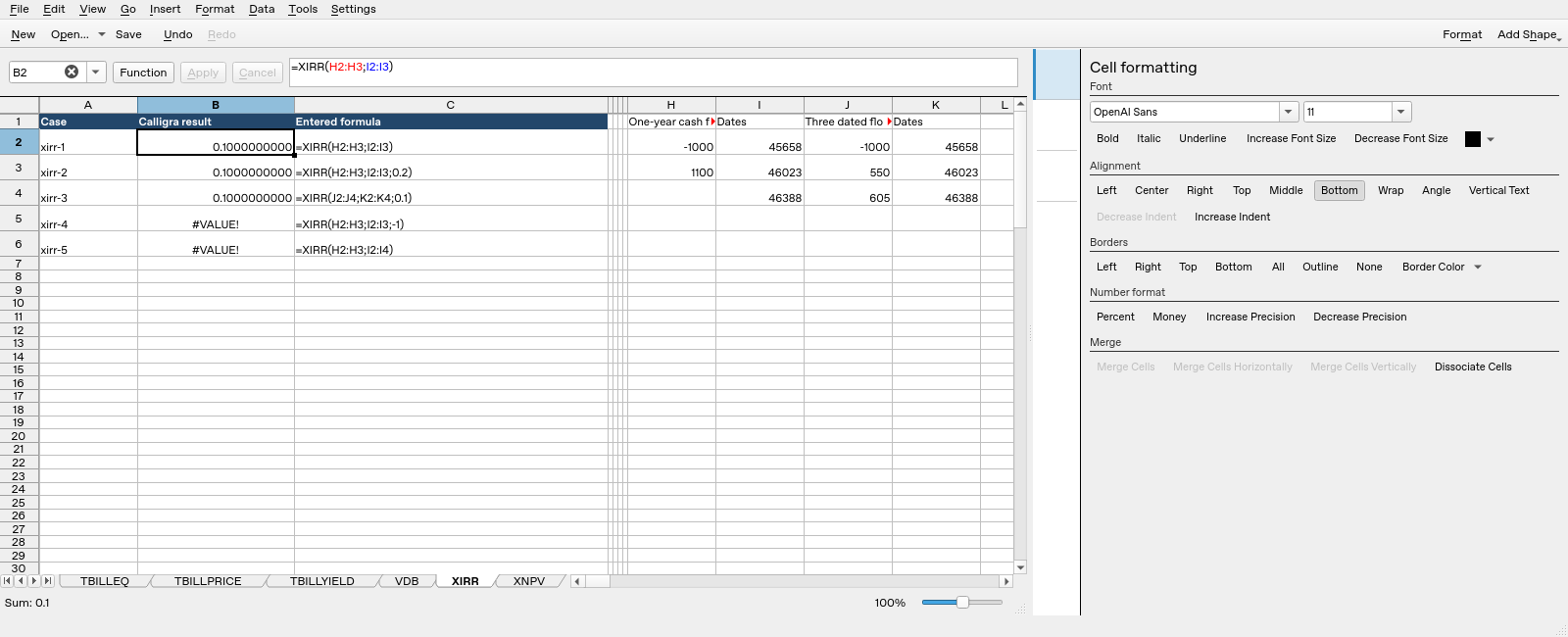
Task: Switch to the TBILLYIELD sheet tab
Action: pyautogui.click(x=321, y=581)
